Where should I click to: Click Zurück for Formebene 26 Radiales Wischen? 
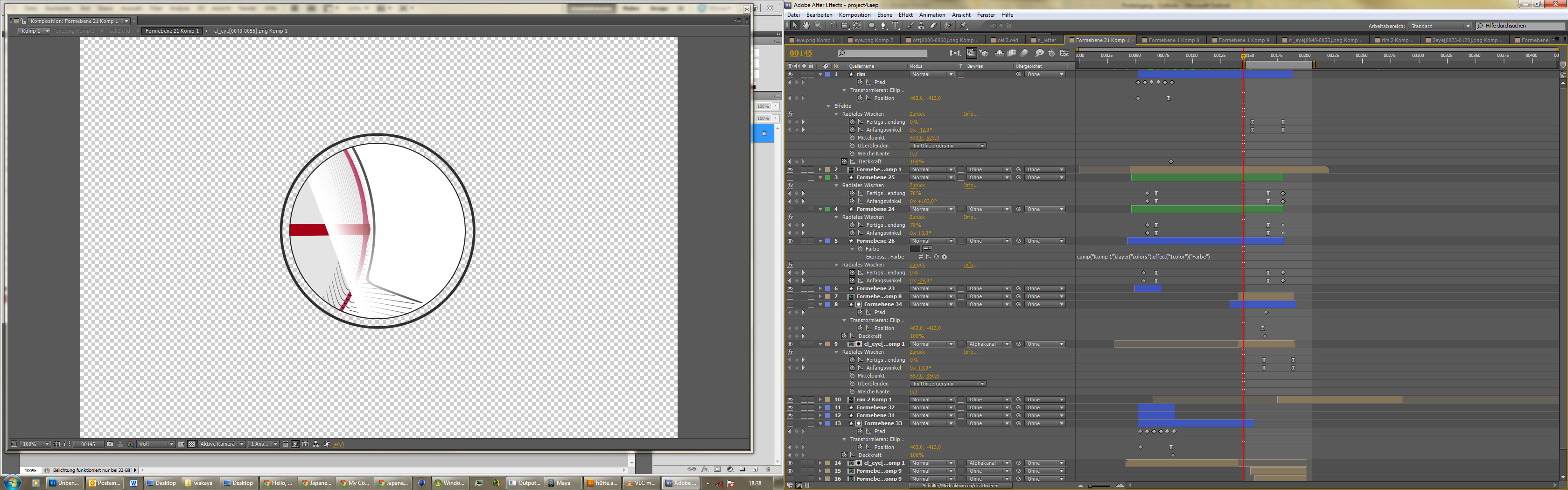pos(917,265)
